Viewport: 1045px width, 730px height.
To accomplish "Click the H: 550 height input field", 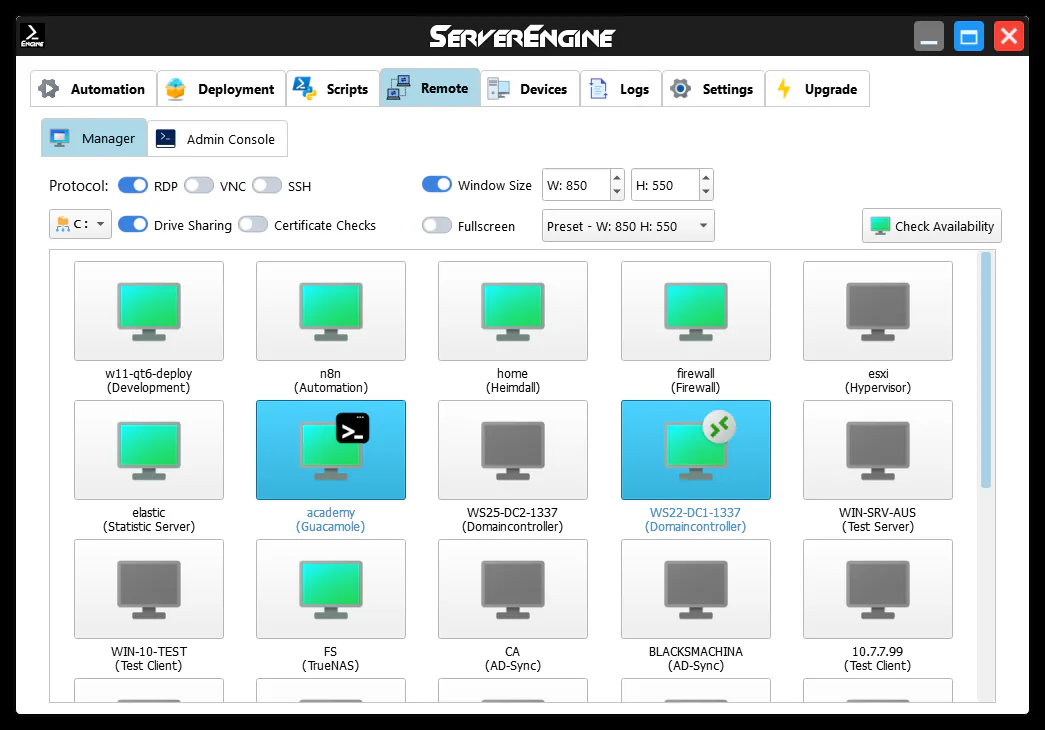I will pyautogui.click(x=664, y=185).
